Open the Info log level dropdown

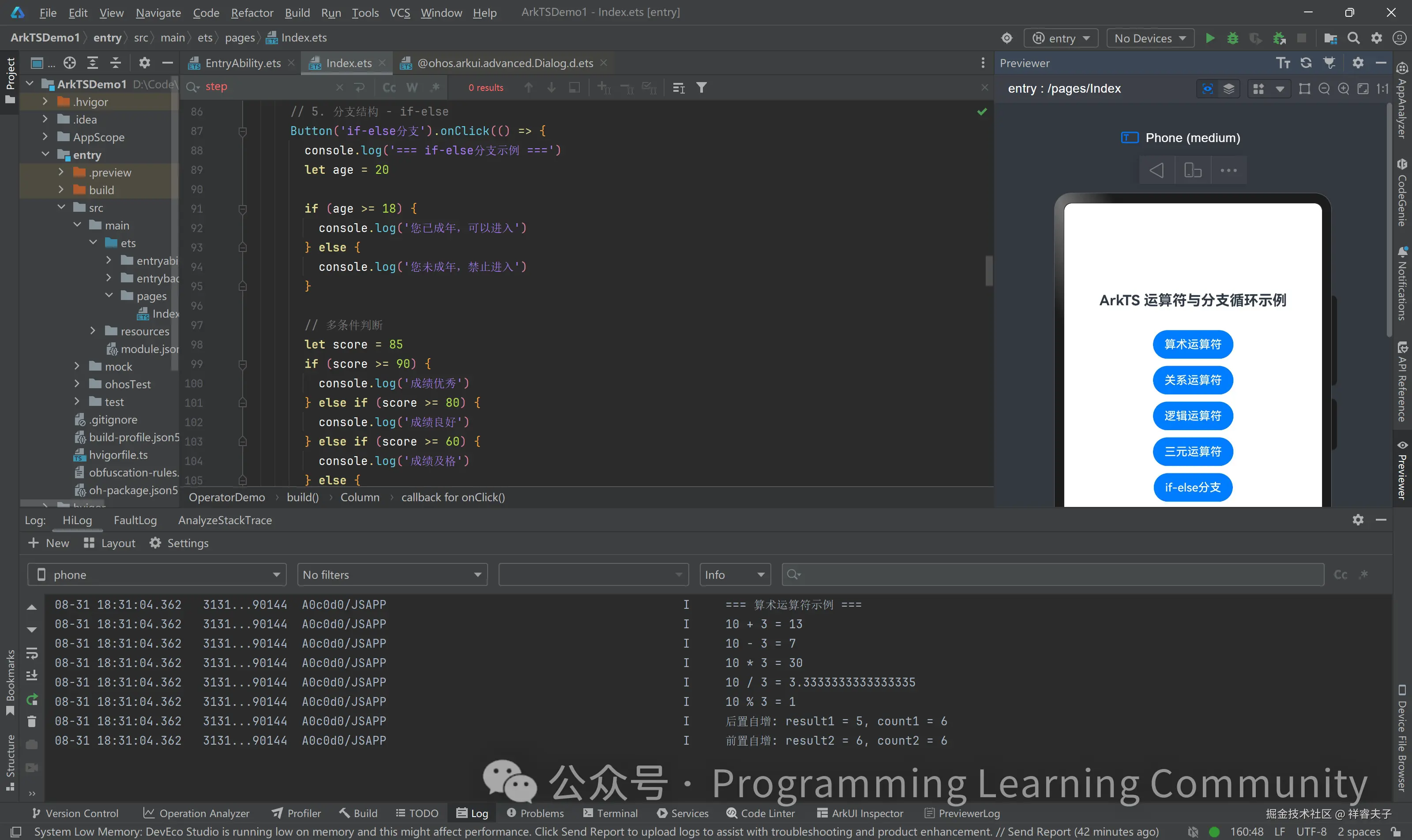(x=734, y=574)
